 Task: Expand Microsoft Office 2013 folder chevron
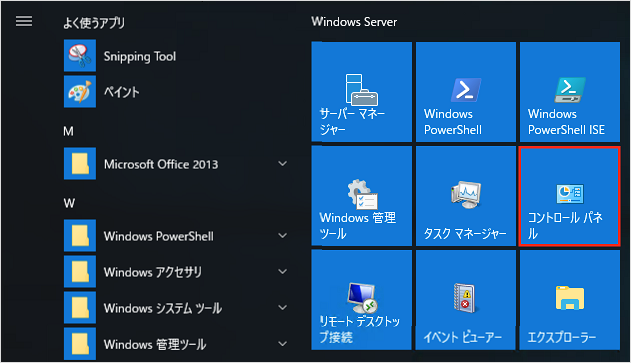click(x=283, y=164)
